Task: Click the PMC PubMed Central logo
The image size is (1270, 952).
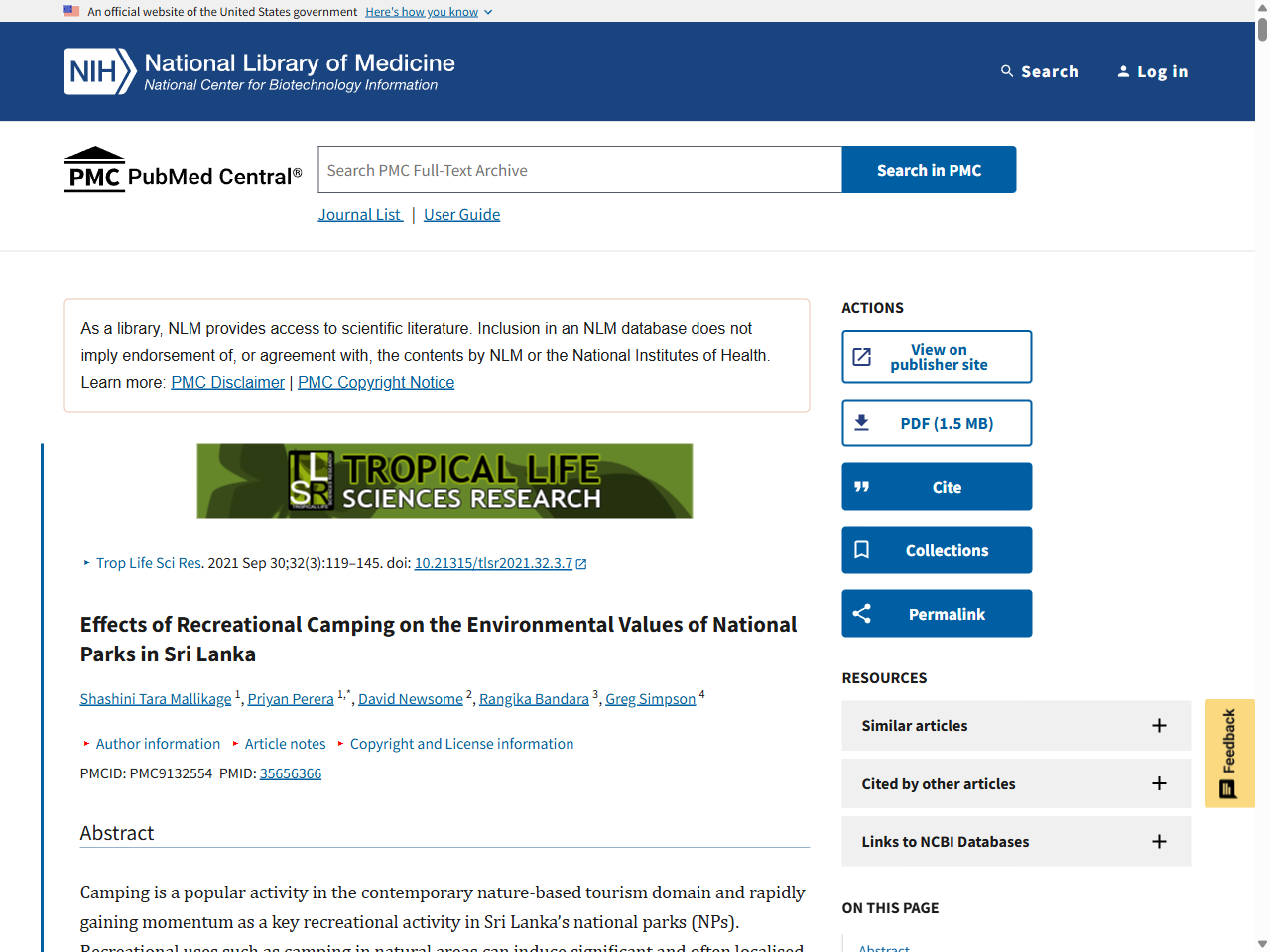Action: [183, 169]
